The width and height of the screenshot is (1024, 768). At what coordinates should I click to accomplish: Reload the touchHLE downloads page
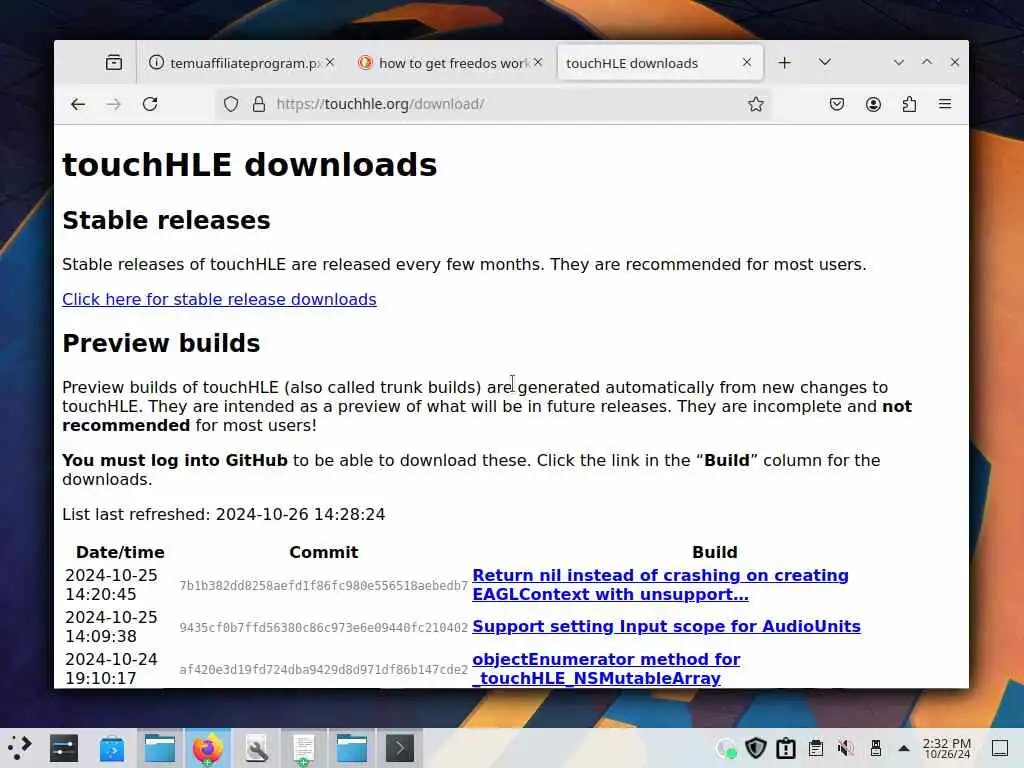click(x=150, y=104)
